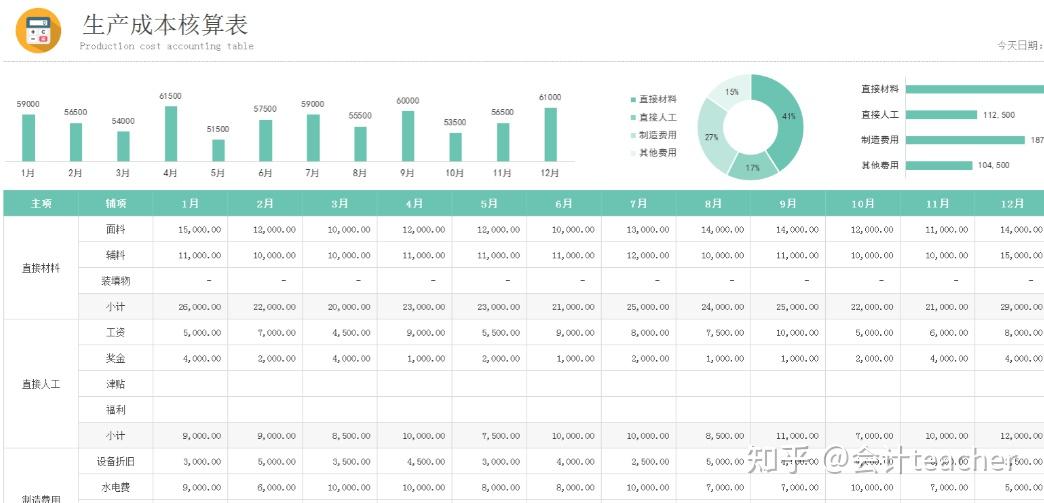The height and width of the screenshot is (503, 1044).
Task: Select empty 津贴 cell for 1月
Action: coord(190,384)
